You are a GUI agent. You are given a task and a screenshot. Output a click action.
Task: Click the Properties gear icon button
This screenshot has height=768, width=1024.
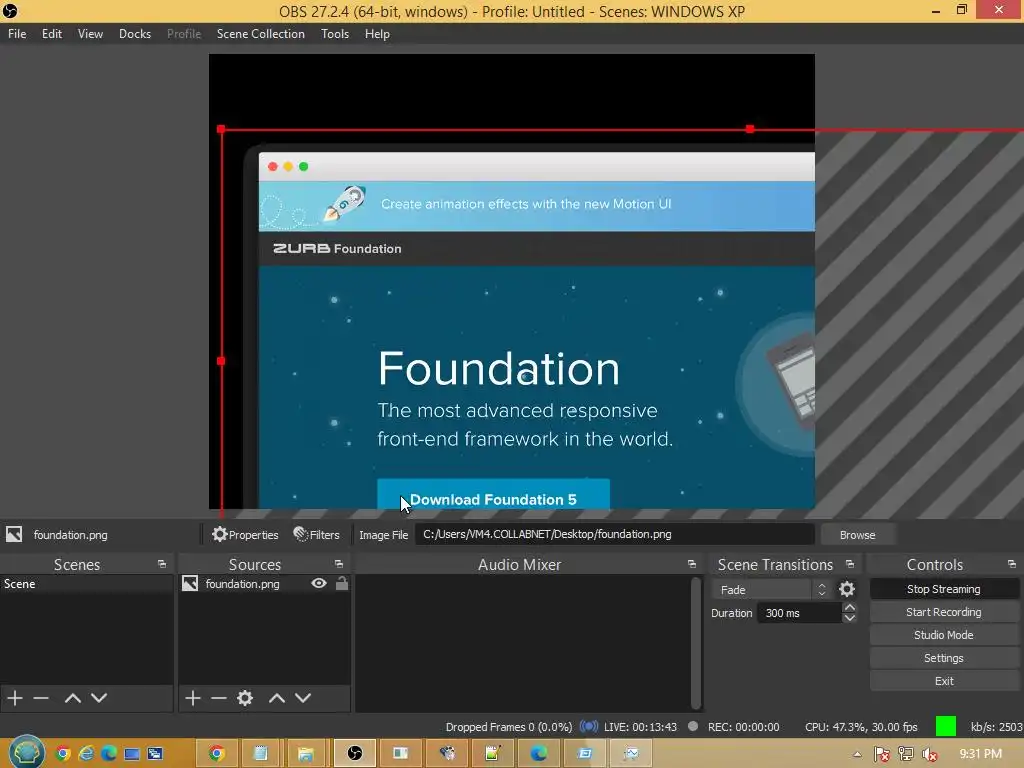(x=245, y=534)
